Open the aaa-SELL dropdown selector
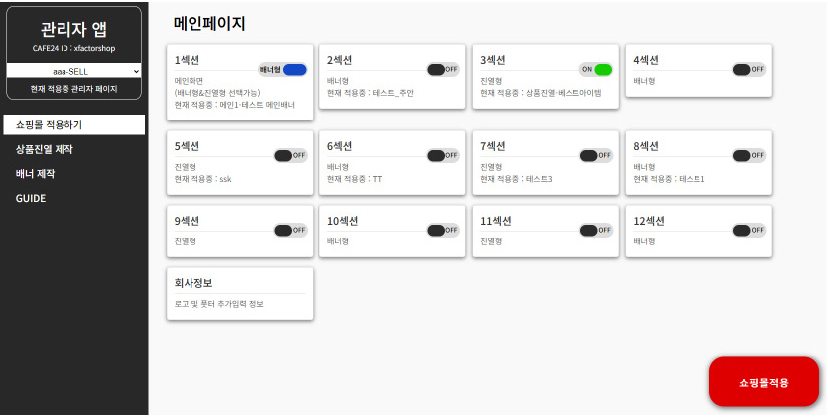Viewport: 828px width, 417px height. (74, 71)
